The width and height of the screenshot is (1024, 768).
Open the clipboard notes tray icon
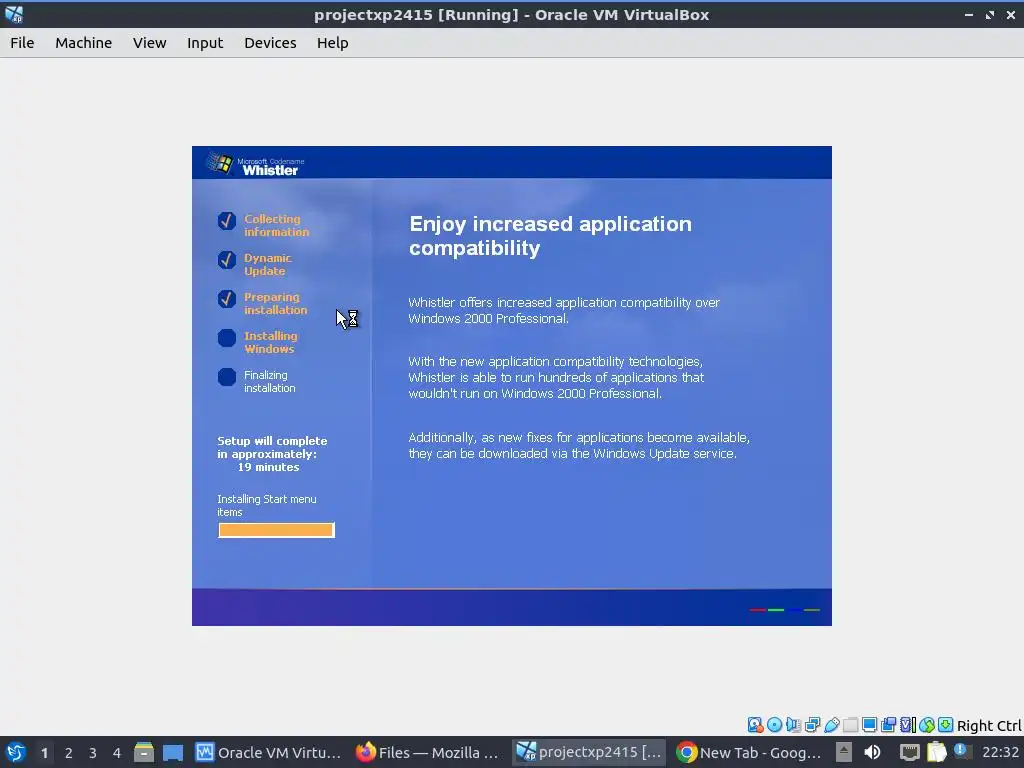[x=936, y=752]
